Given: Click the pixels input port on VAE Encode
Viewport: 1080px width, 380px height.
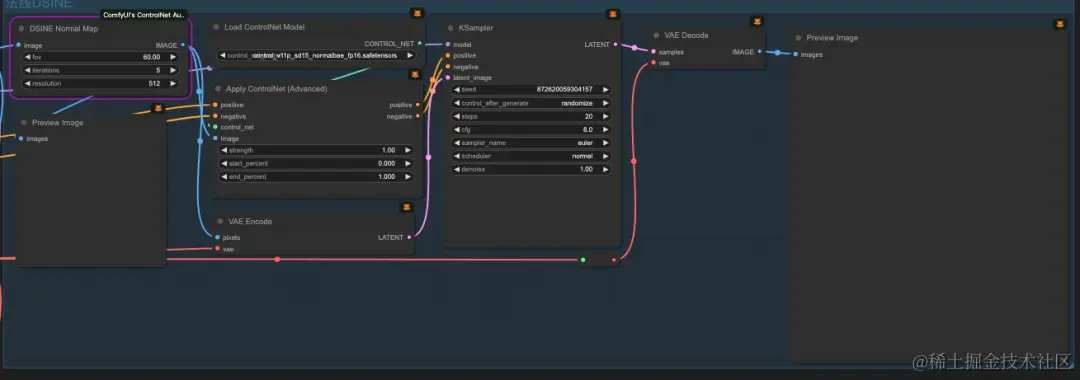Looking at the screenshot, I should point(217,237).
